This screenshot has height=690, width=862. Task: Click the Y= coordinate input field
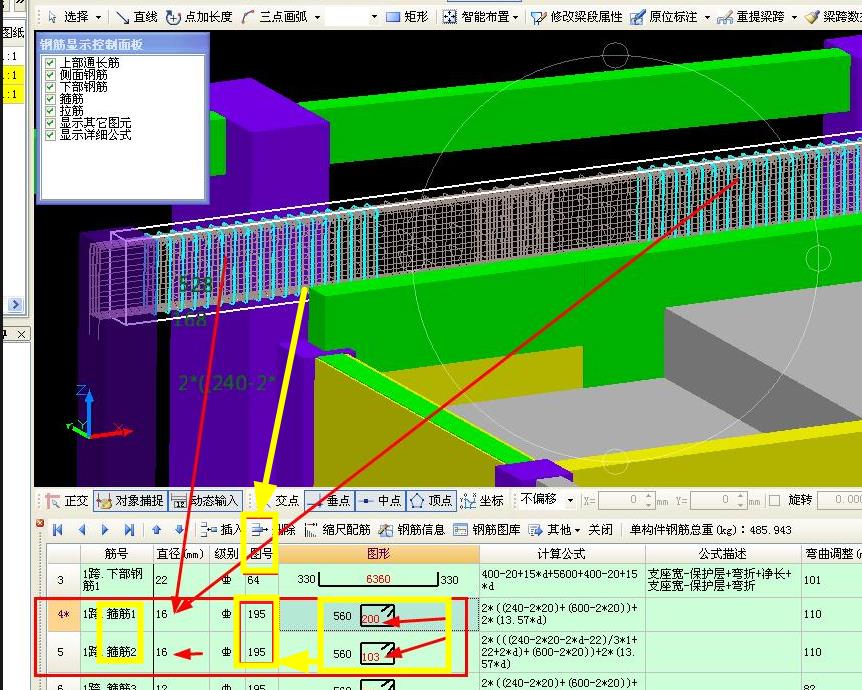point(718,500)
